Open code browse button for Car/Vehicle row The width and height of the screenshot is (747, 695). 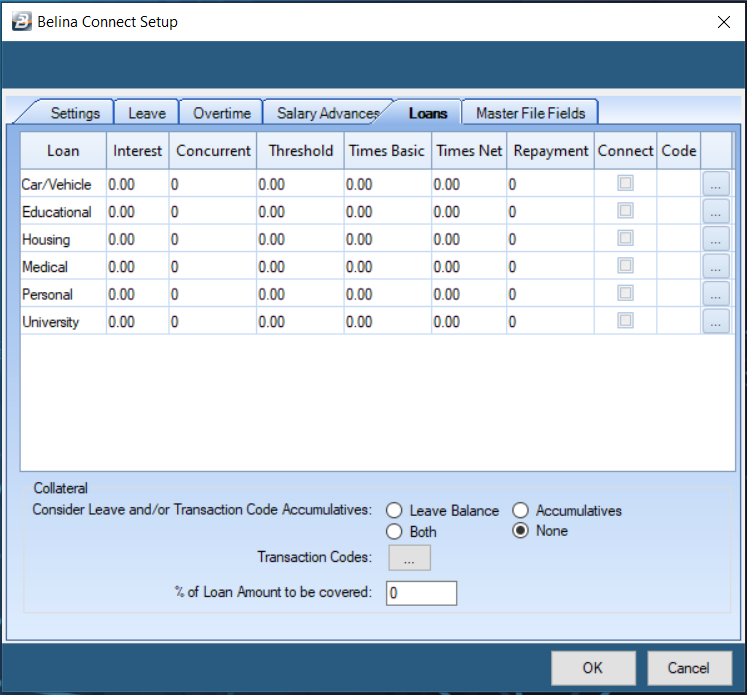pyautogui.click(x=716, y=184)
